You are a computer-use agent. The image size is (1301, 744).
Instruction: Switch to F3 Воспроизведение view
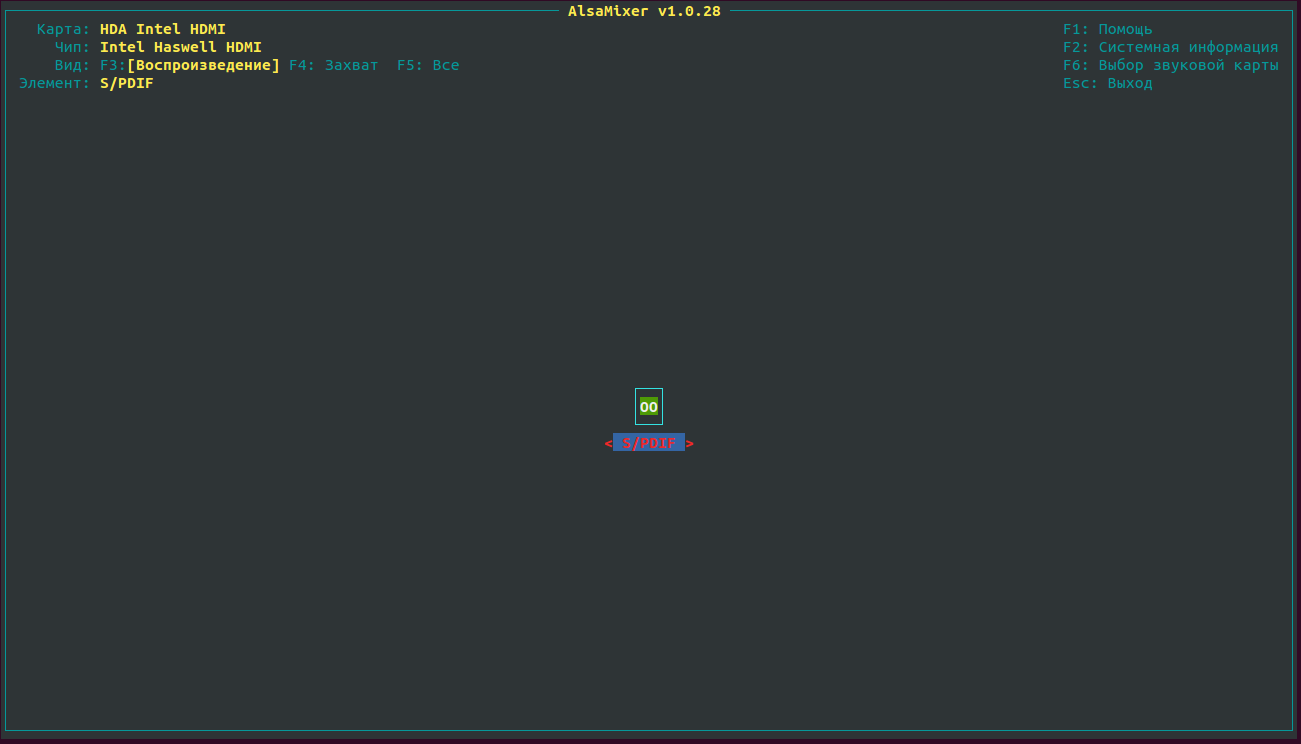point(190,65)
